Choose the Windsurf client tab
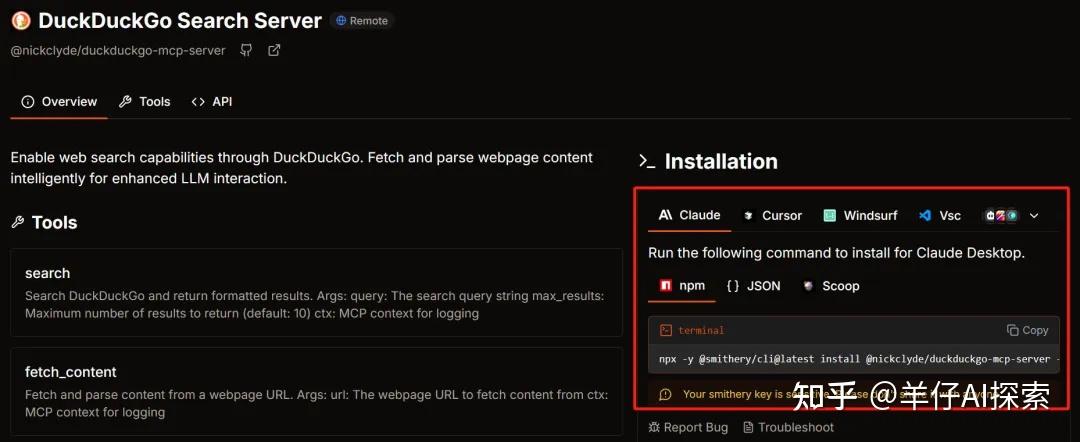Viewport: 1080px width, 442px height. [x=860, y=215]
